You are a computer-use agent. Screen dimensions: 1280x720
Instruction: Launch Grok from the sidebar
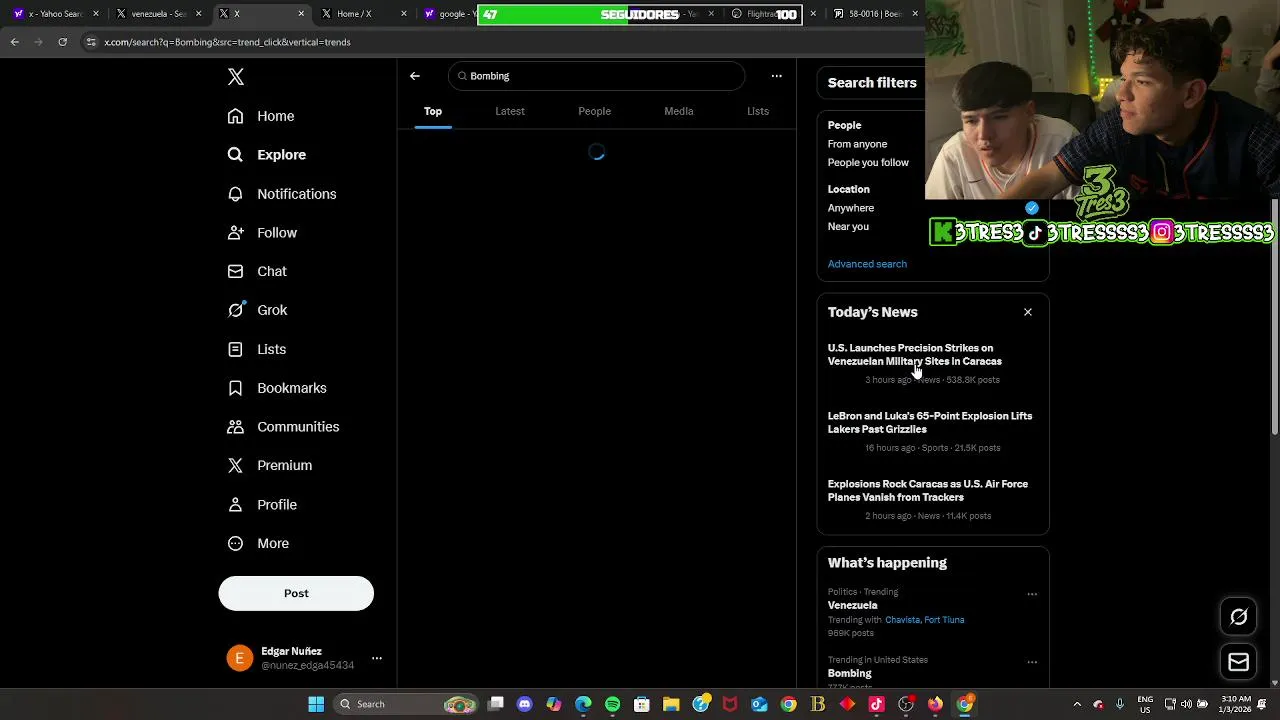[258, 310]
